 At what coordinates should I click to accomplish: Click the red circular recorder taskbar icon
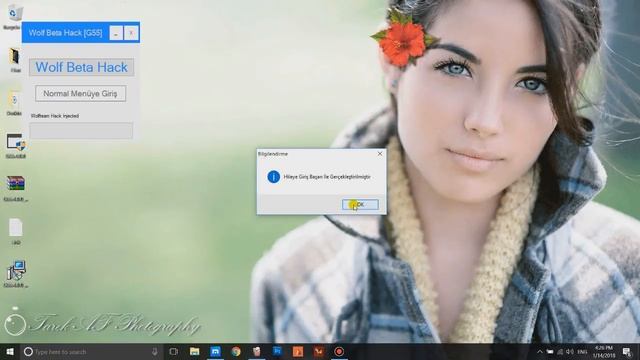[339, 351]
